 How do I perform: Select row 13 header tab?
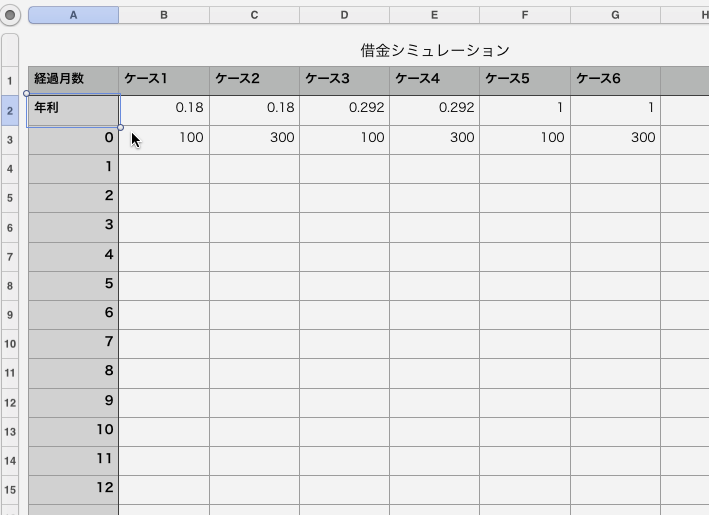(10, 431)
